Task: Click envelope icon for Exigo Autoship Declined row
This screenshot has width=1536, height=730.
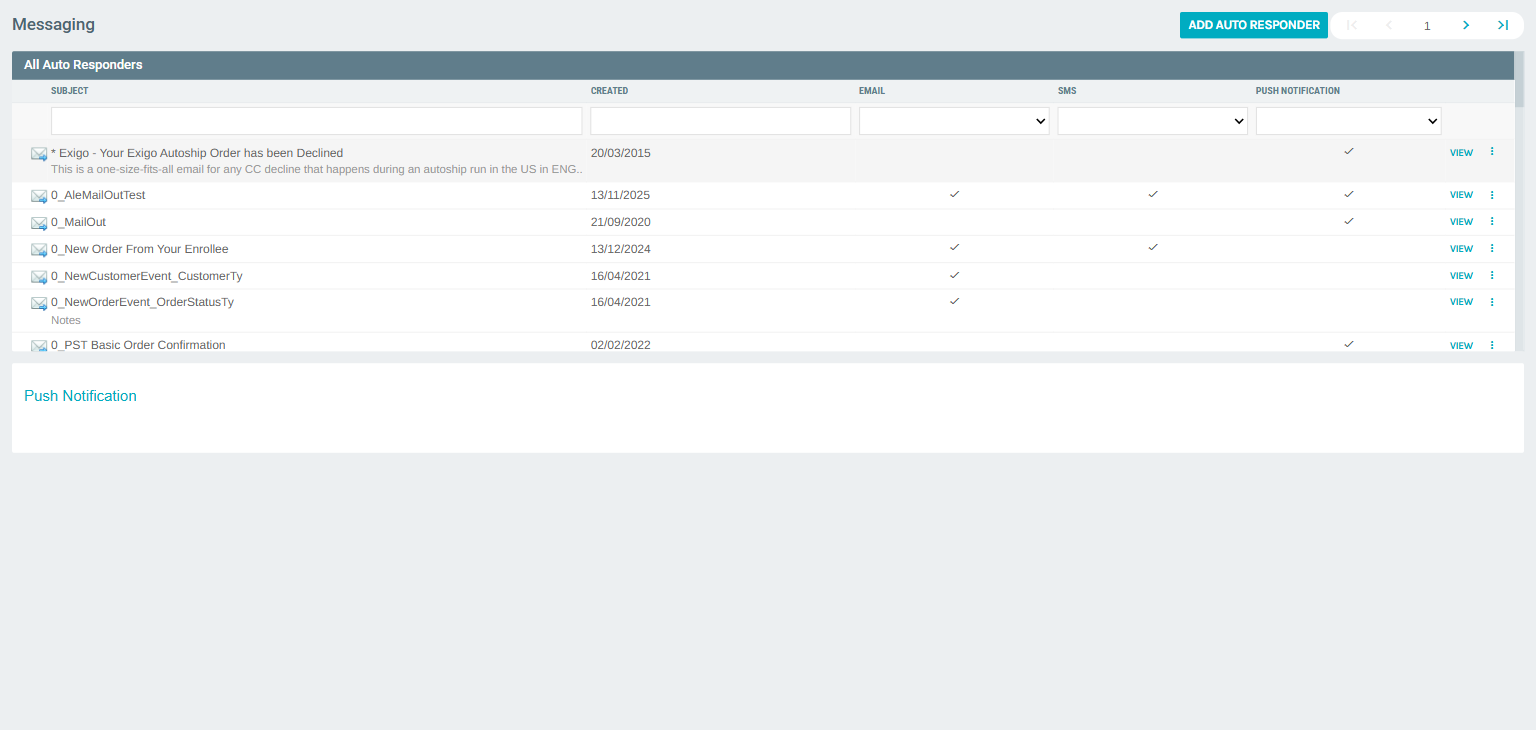Action: [39, 154]
